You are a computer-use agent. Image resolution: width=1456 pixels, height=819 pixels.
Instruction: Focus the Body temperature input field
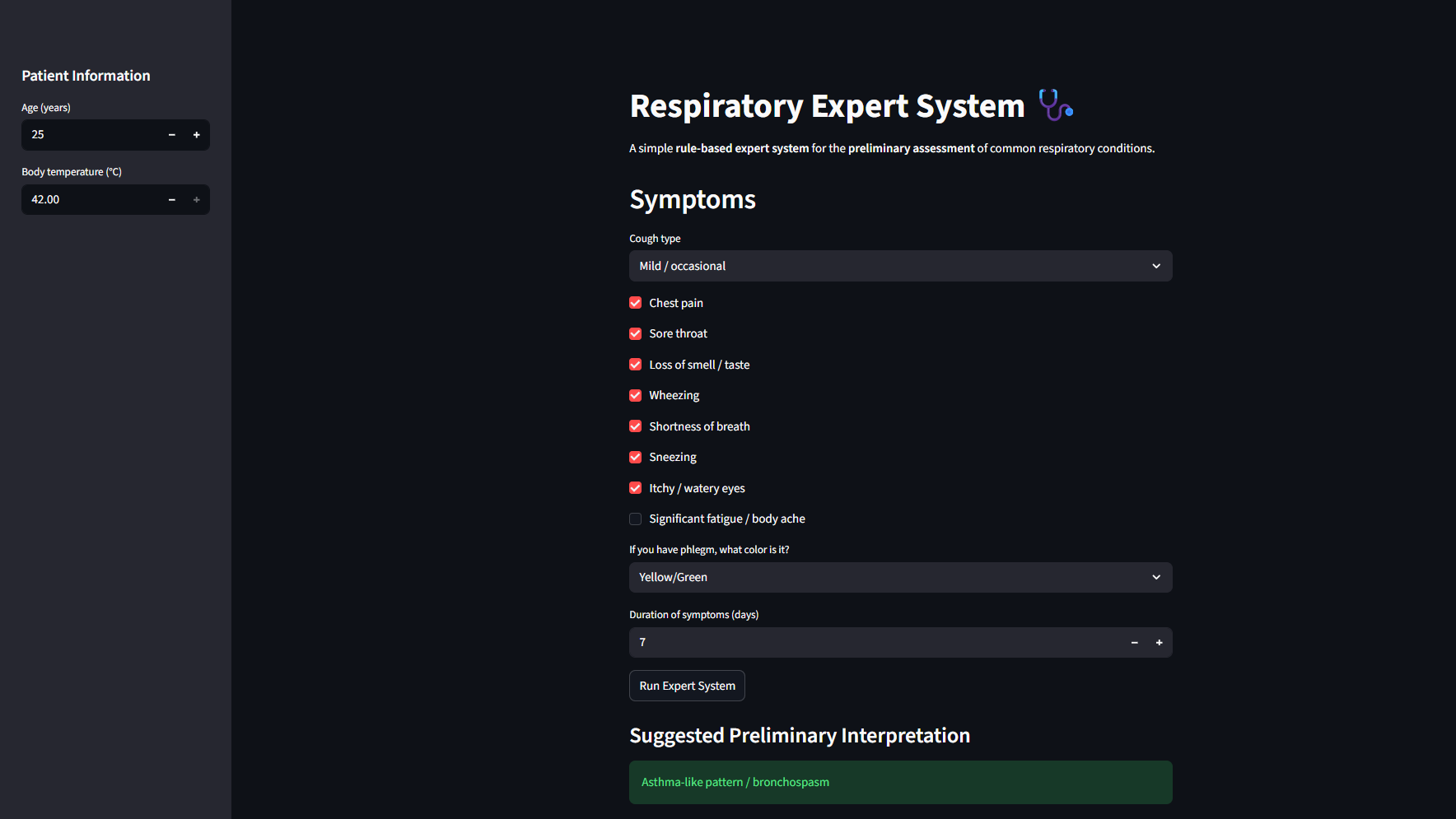coord(91,200)
